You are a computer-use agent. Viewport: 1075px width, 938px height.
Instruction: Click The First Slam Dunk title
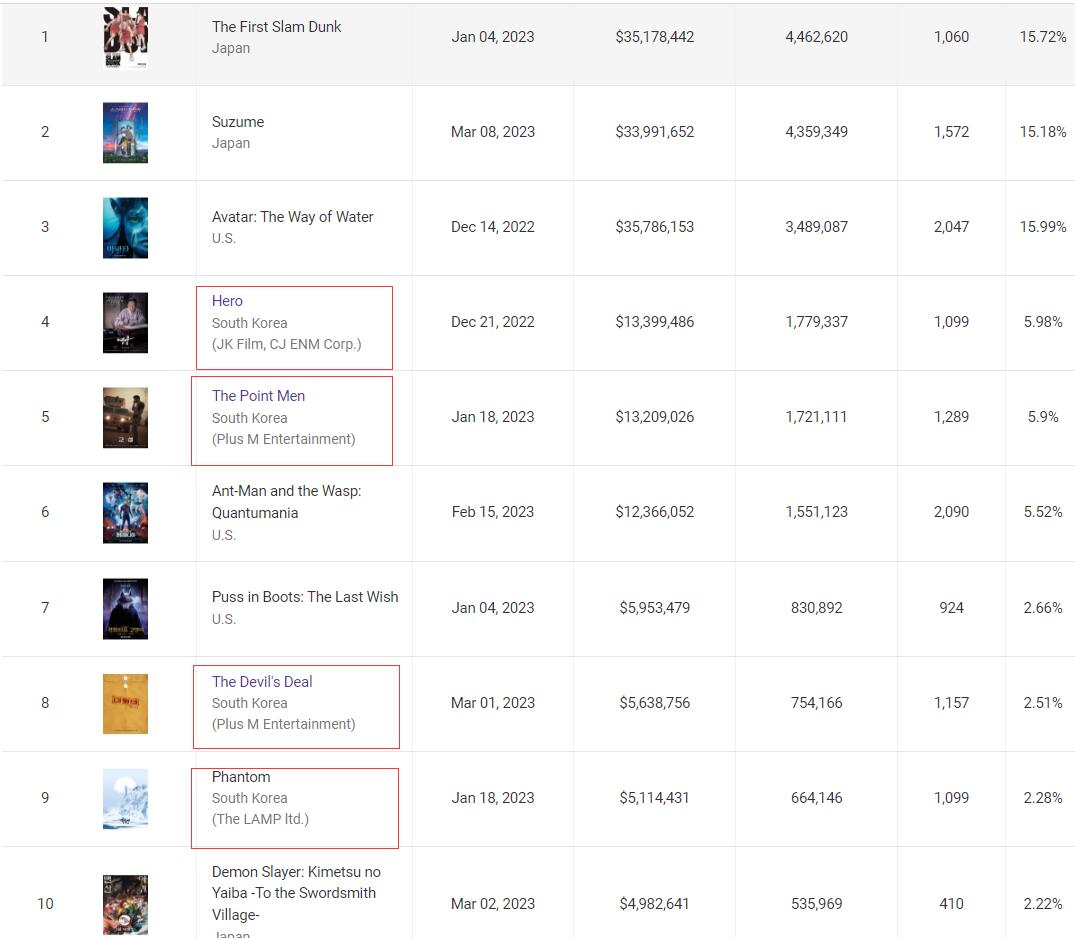coord(276,27)
